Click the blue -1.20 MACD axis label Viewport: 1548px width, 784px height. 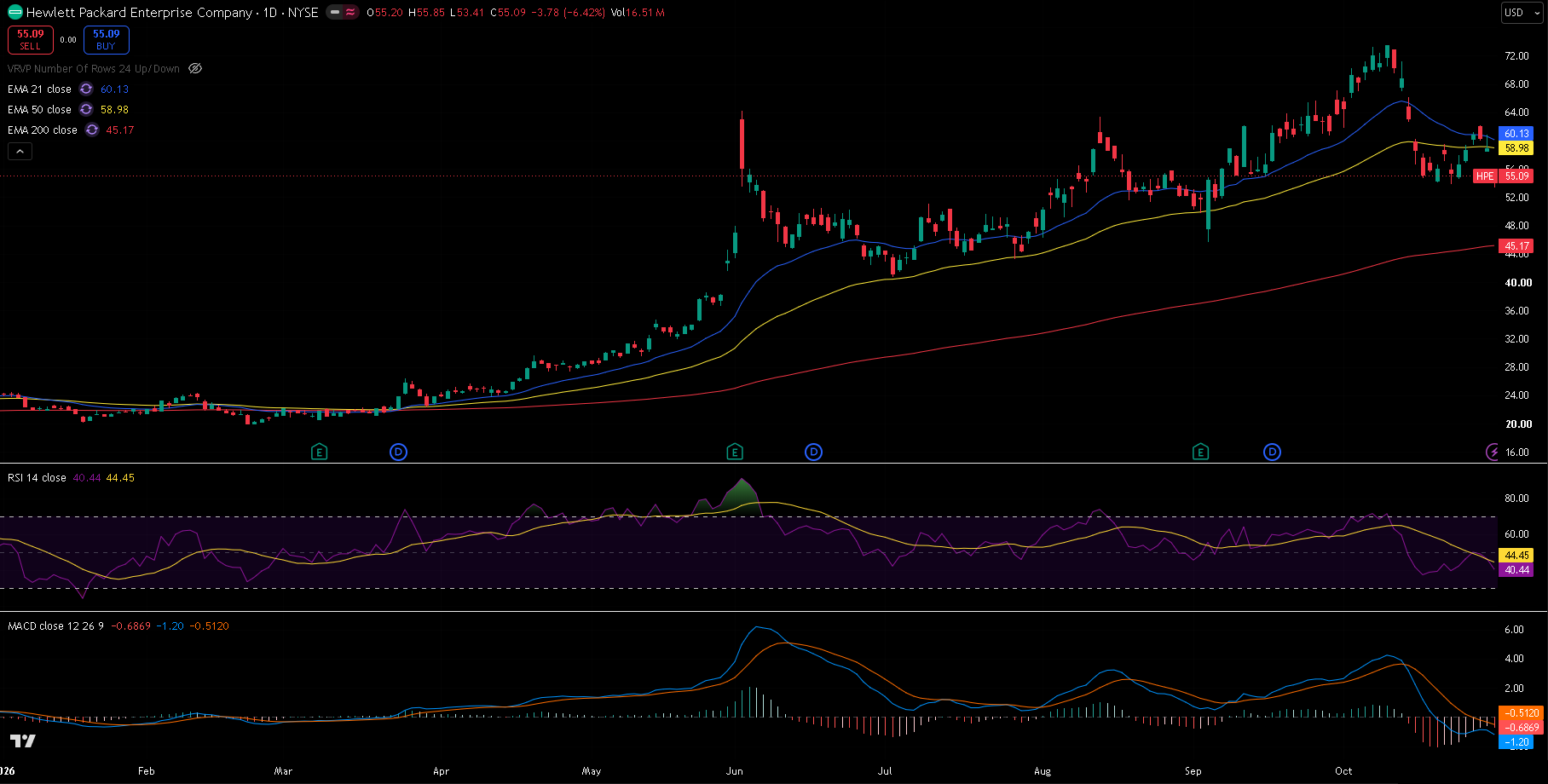tap(1517, 742)
